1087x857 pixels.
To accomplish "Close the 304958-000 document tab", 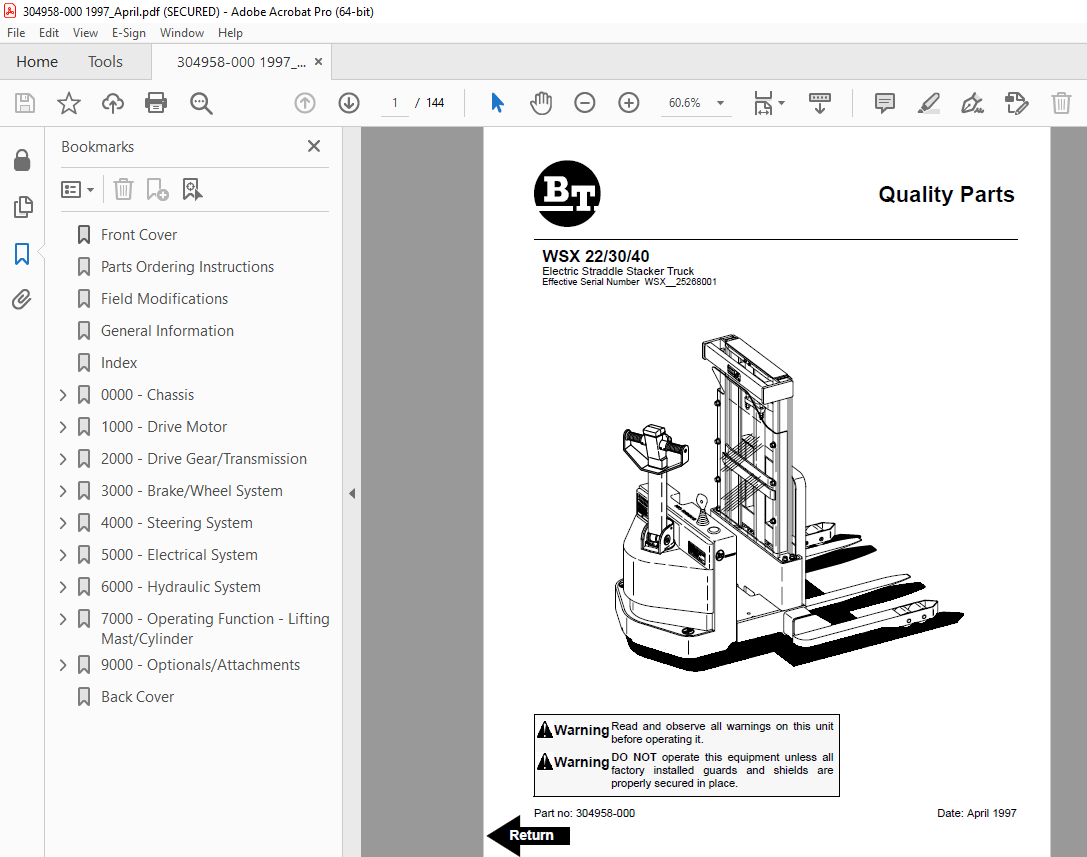I will point(318,62).
